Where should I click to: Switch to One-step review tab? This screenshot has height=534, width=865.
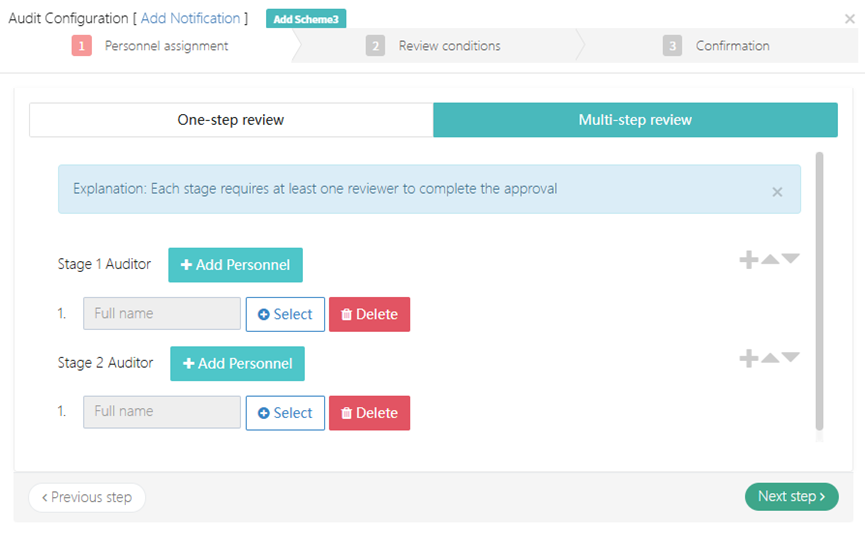tap(231, 120)
